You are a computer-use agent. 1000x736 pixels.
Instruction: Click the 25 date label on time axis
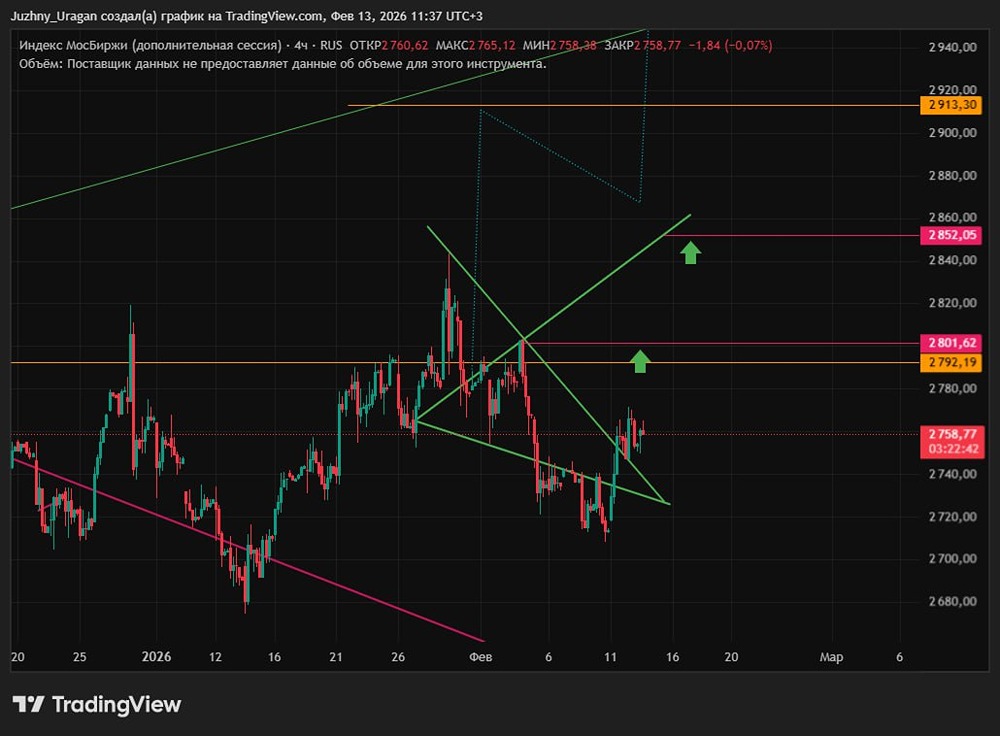79,657
